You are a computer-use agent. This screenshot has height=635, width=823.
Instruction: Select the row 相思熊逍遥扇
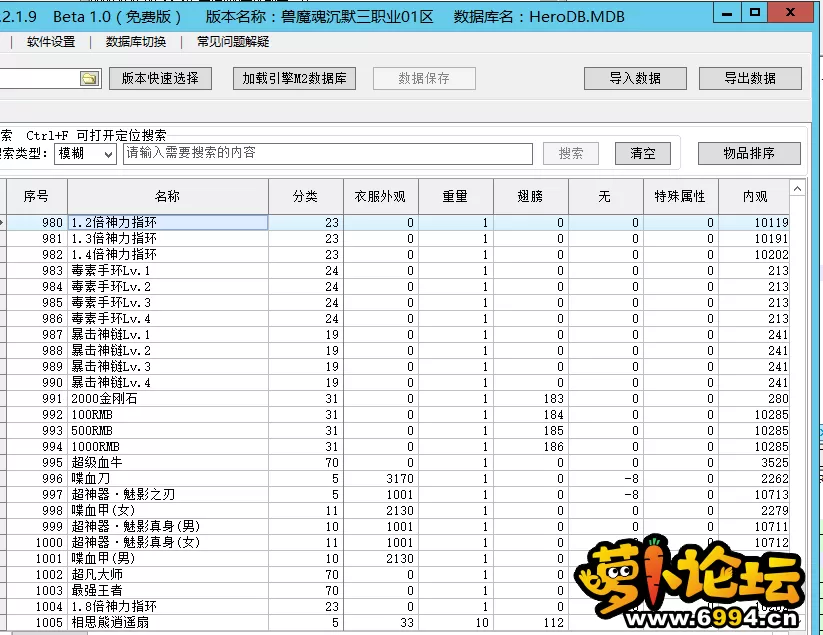click(x=397, y=622)
